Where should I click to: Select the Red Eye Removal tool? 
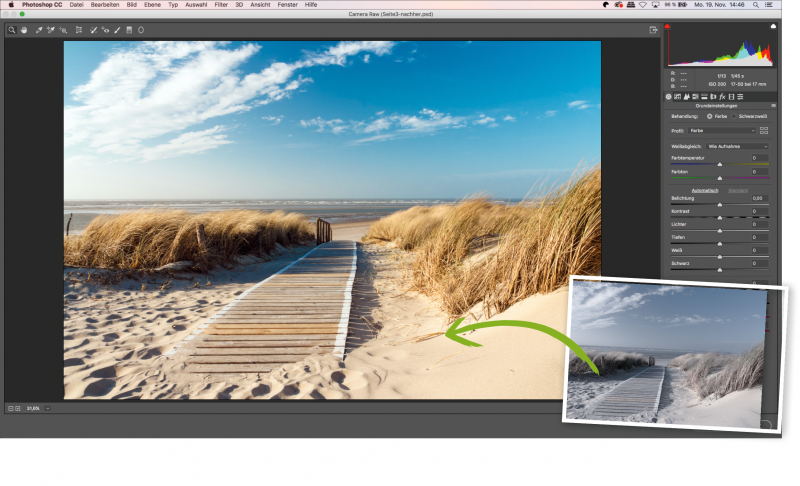105,30
